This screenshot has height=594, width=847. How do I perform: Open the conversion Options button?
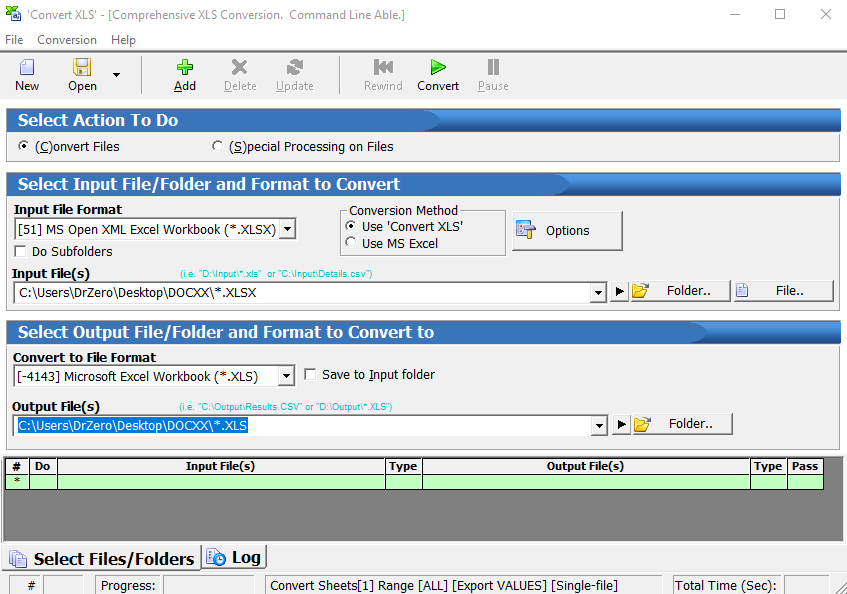coord(567,231)
